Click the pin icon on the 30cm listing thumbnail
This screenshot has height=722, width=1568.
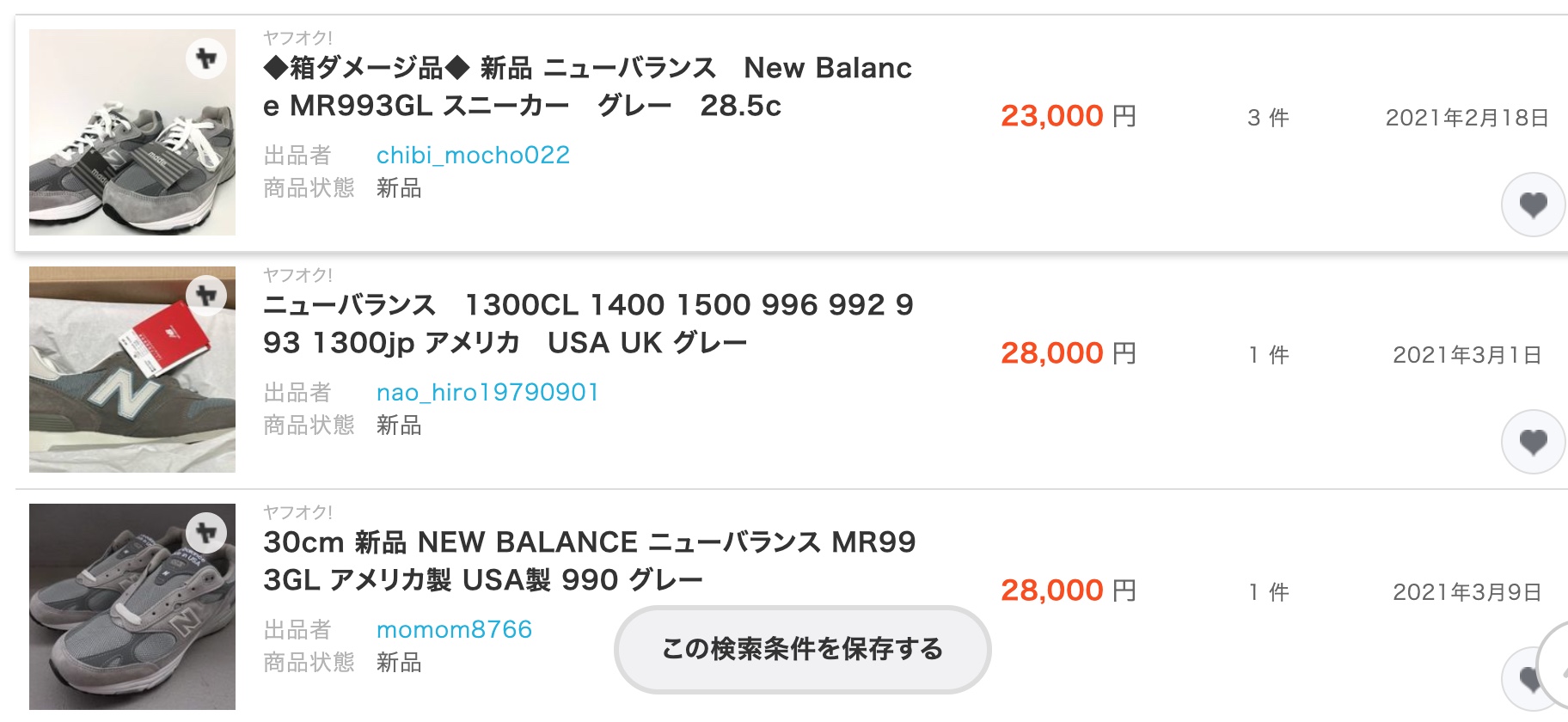[x=206, y=533]
